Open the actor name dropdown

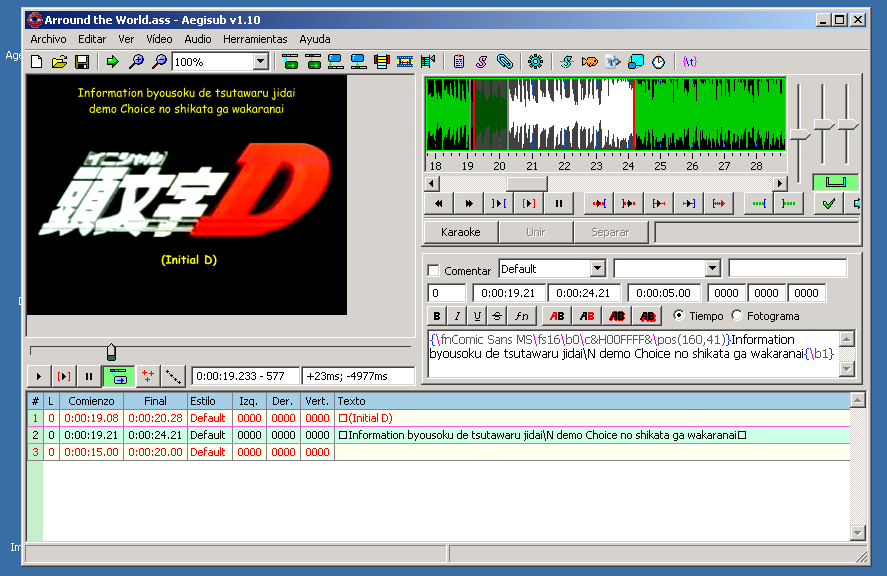tap(713, 269)
